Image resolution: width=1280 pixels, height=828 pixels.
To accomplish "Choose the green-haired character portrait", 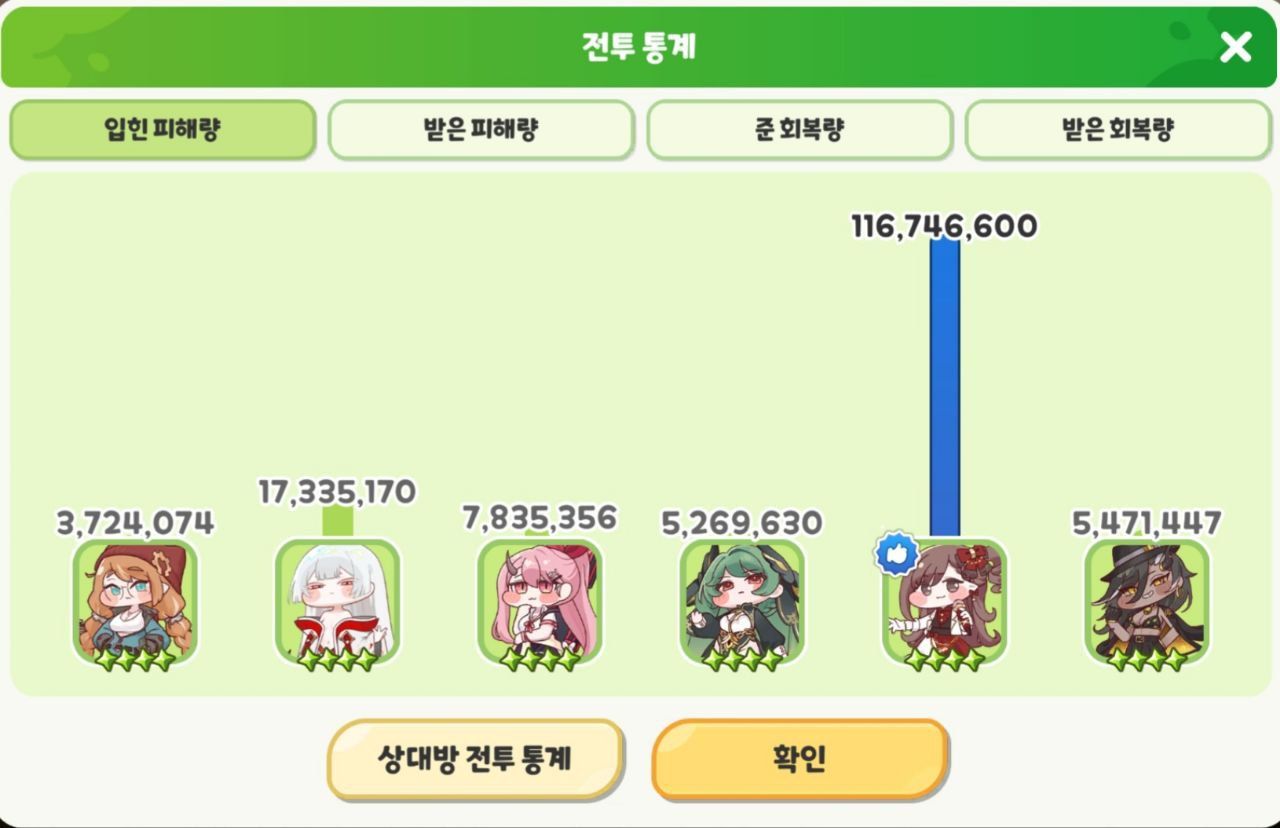I will coord(743,603).
